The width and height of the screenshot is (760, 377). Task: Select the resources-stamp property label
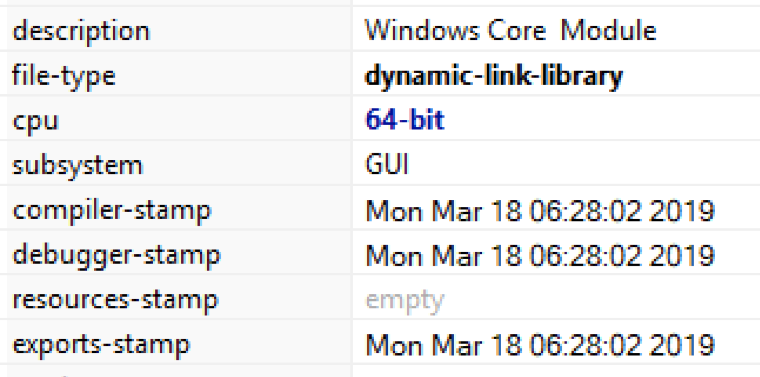click(115, 300)
